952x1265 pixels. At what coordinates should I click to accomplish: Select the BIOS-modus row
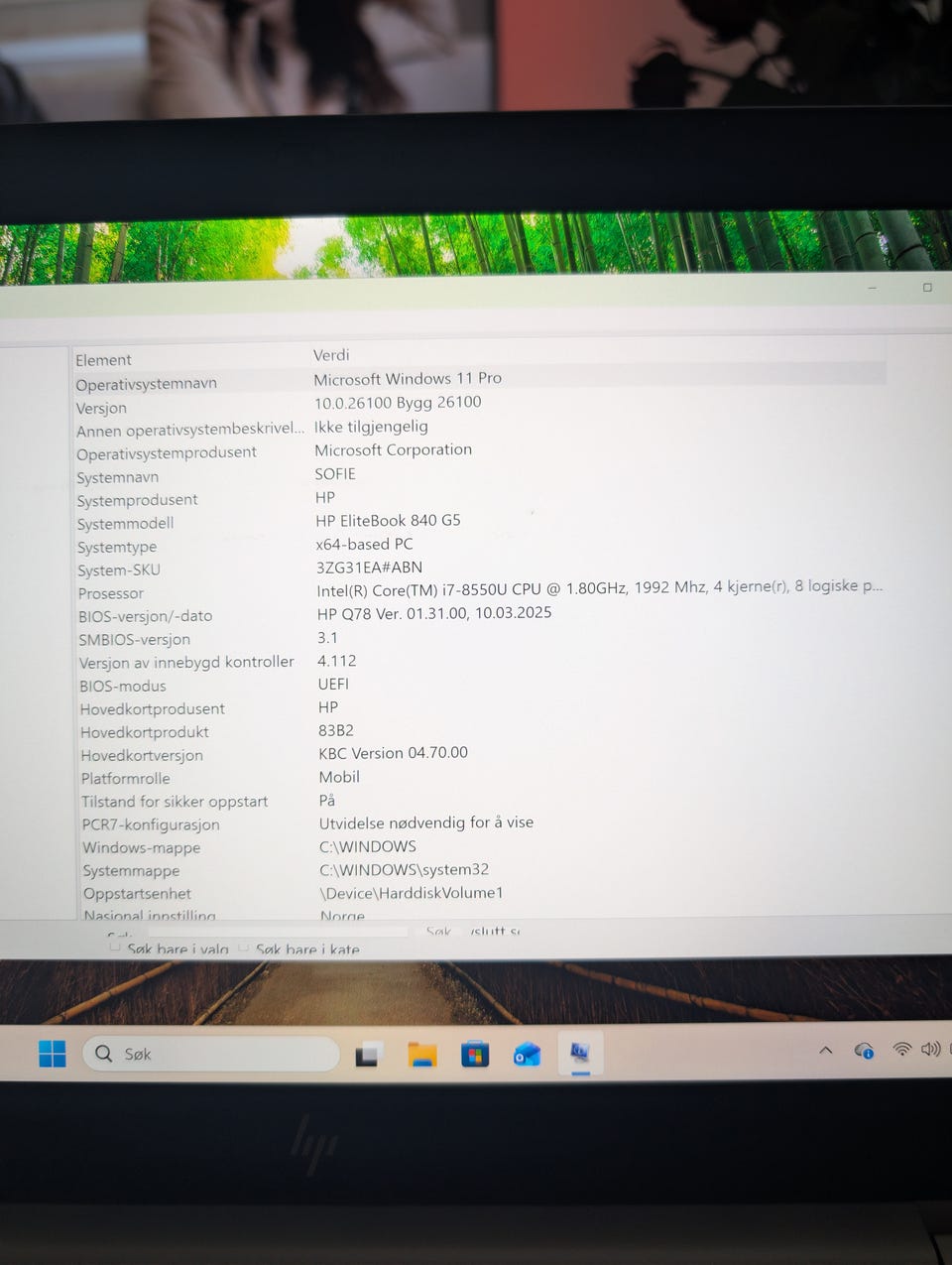coord(480,685)
